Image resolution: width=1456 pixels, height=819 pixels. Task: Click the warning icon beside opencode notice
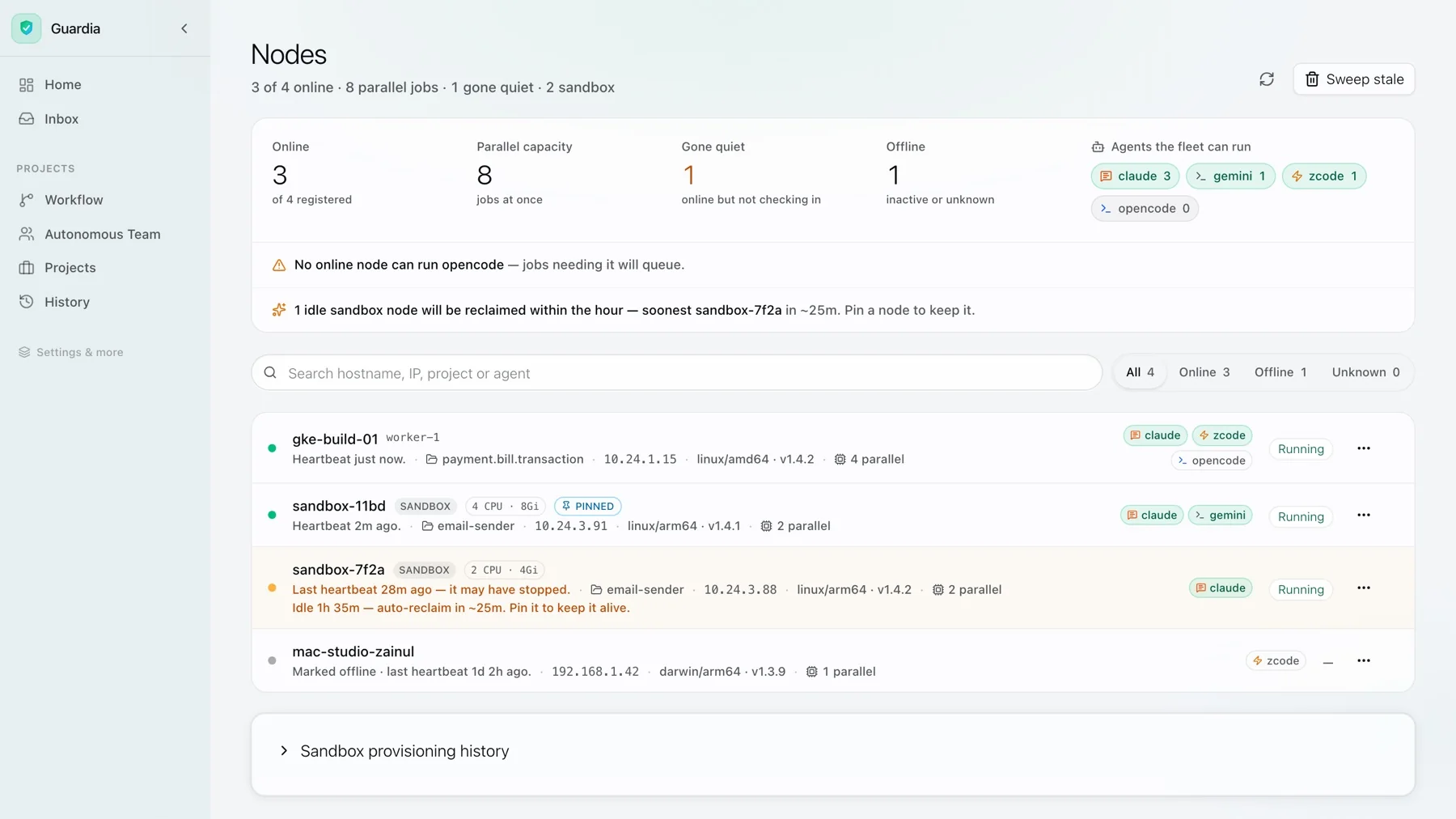[279, 265]
